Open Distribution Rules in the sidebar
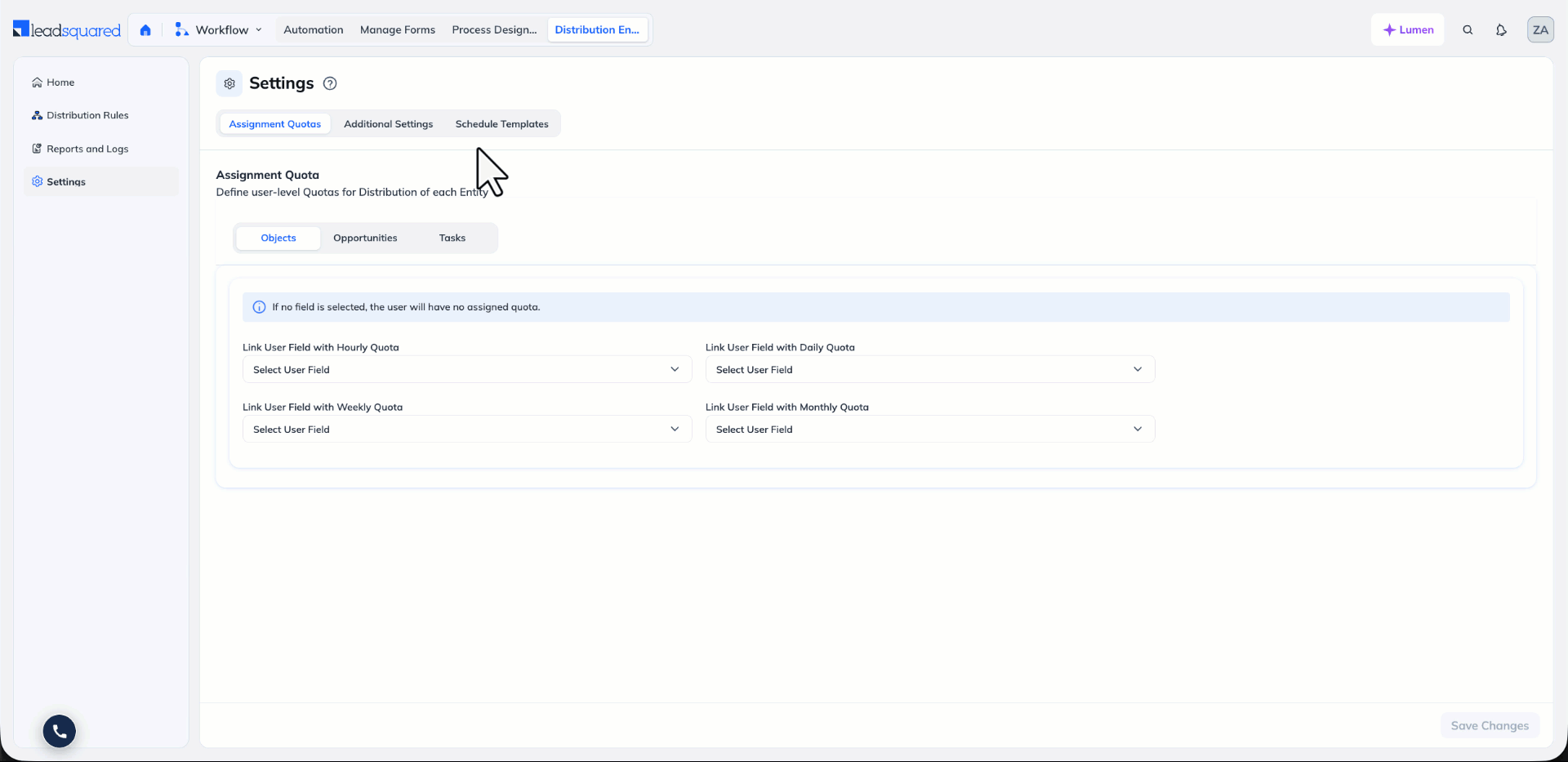The height and width of the screenshot is (762, 1568). [x=101, y=115]
